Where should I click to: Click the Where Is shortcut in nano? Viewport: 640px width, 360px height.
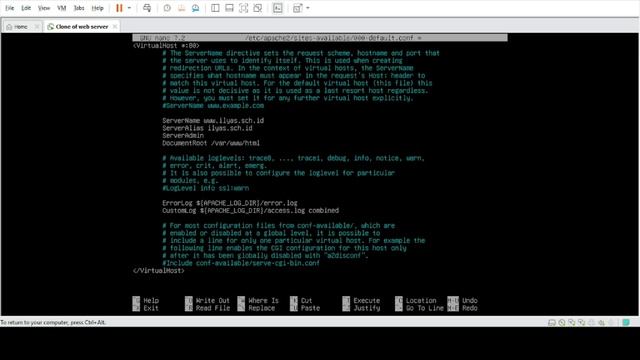258,300
